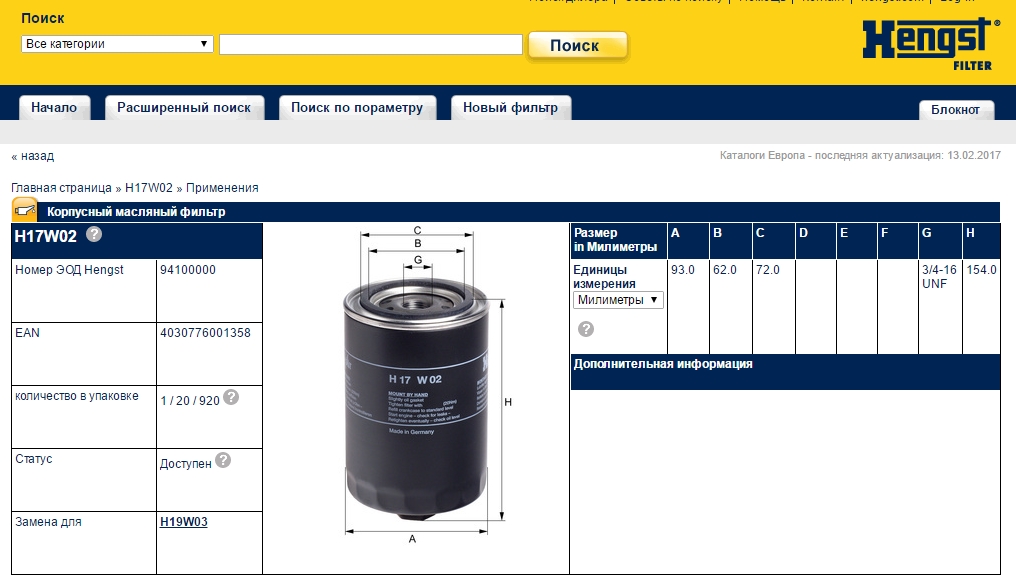The width and height of the screenshot is (1016, 582).
Task: Click the Hengst Filter logo
Action: pyautogui.click(x=929, y=44)
